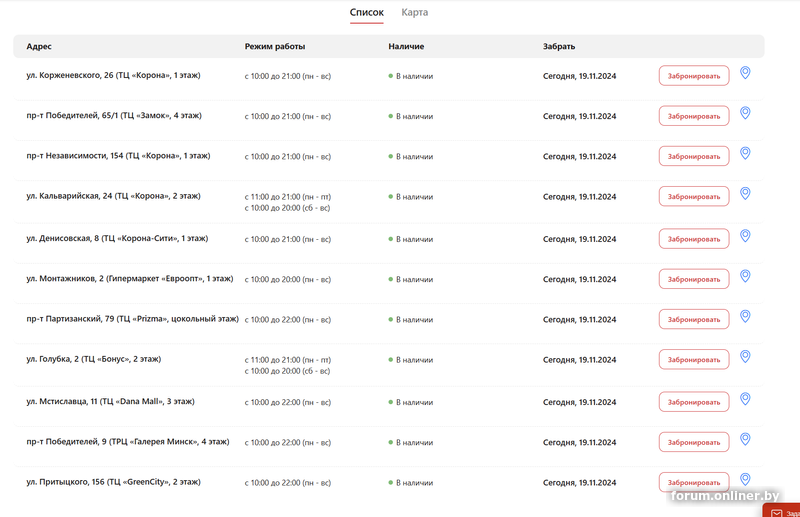
Task: Open the red mail feedback widget
Action: coord(782,510)
